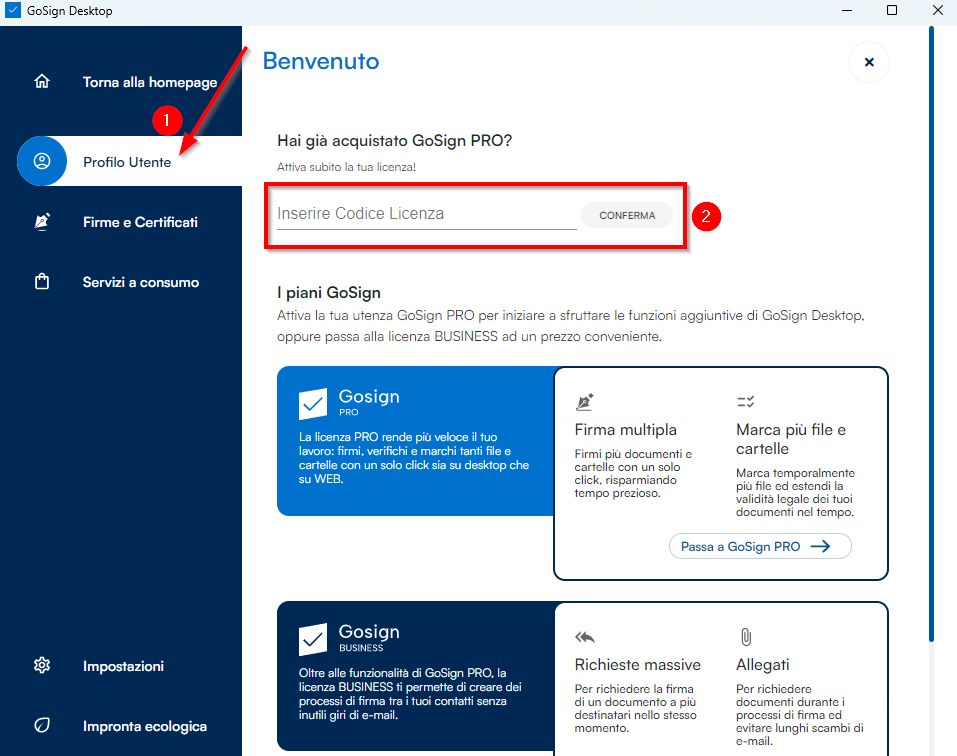Click the Marca più file checklist icon
Viewport: 957px width, 756px height.
click(x=745, y=402)
